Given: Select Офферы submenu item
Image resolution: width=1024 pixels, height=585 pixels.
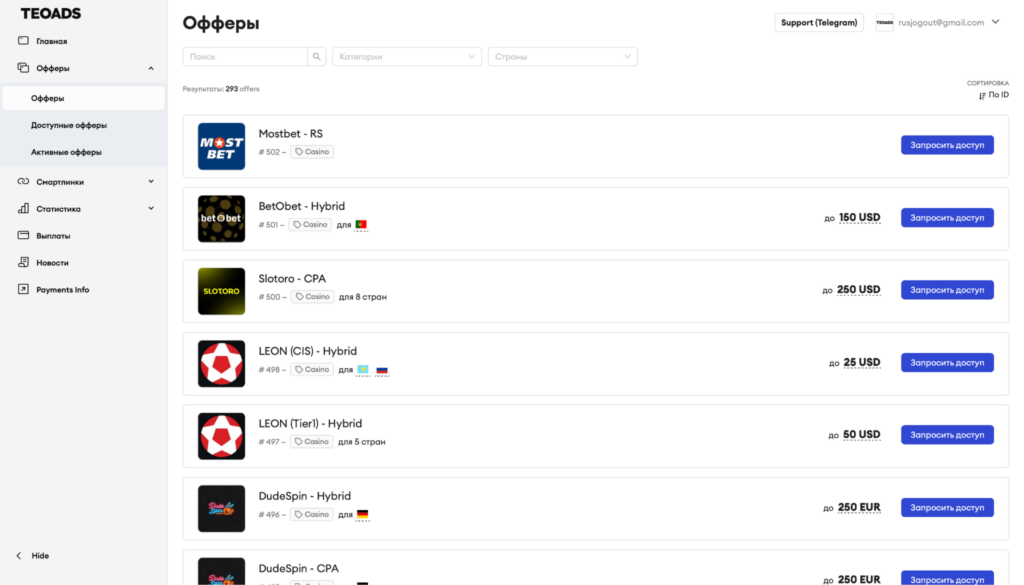Looking at the screenshot, I should tap(84, 98).
